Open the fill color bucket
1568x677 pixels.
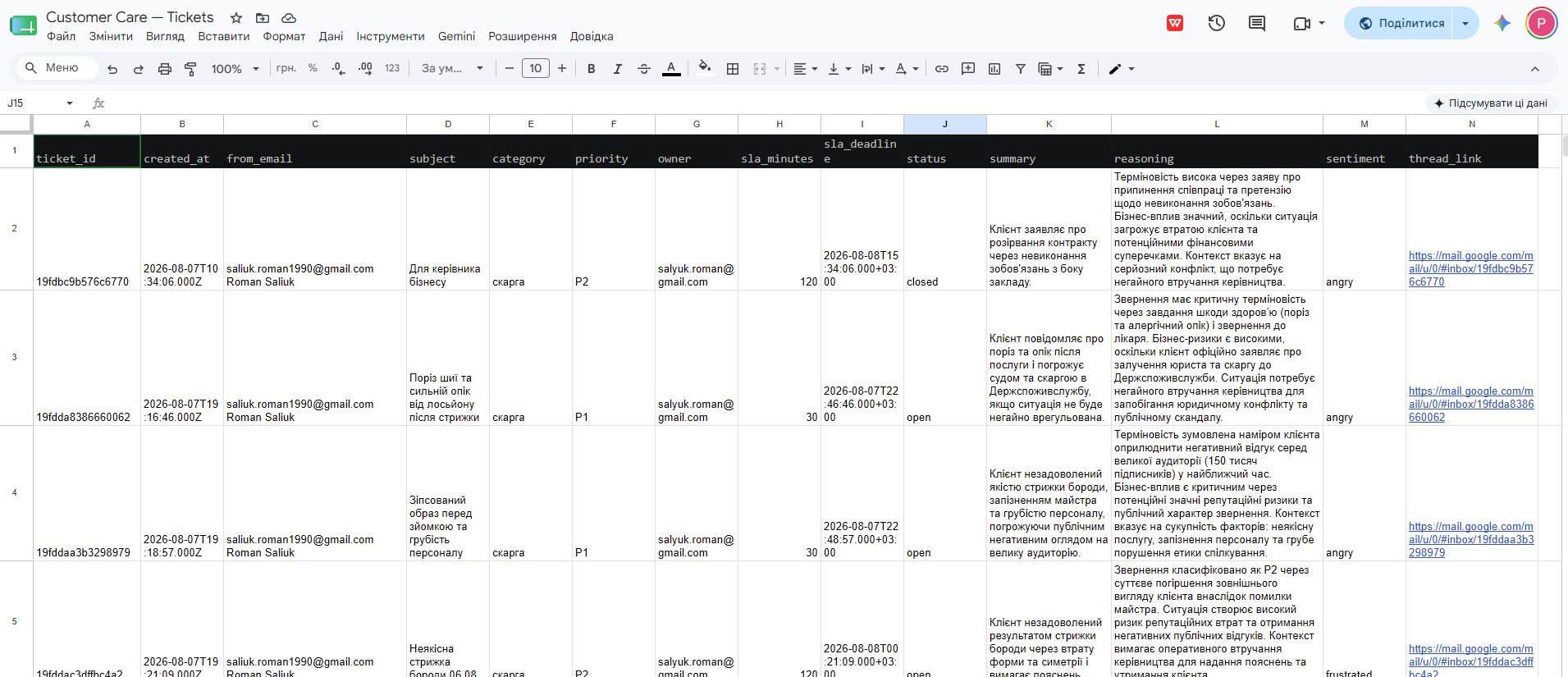click(x=705, y=67)
